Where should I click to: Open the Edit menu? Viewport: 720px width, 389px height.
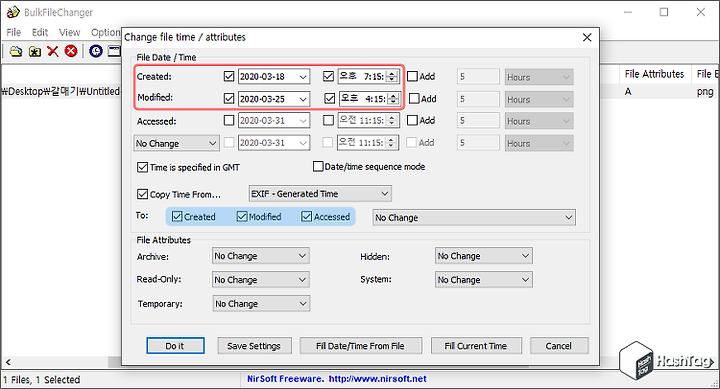click(40, 32)
